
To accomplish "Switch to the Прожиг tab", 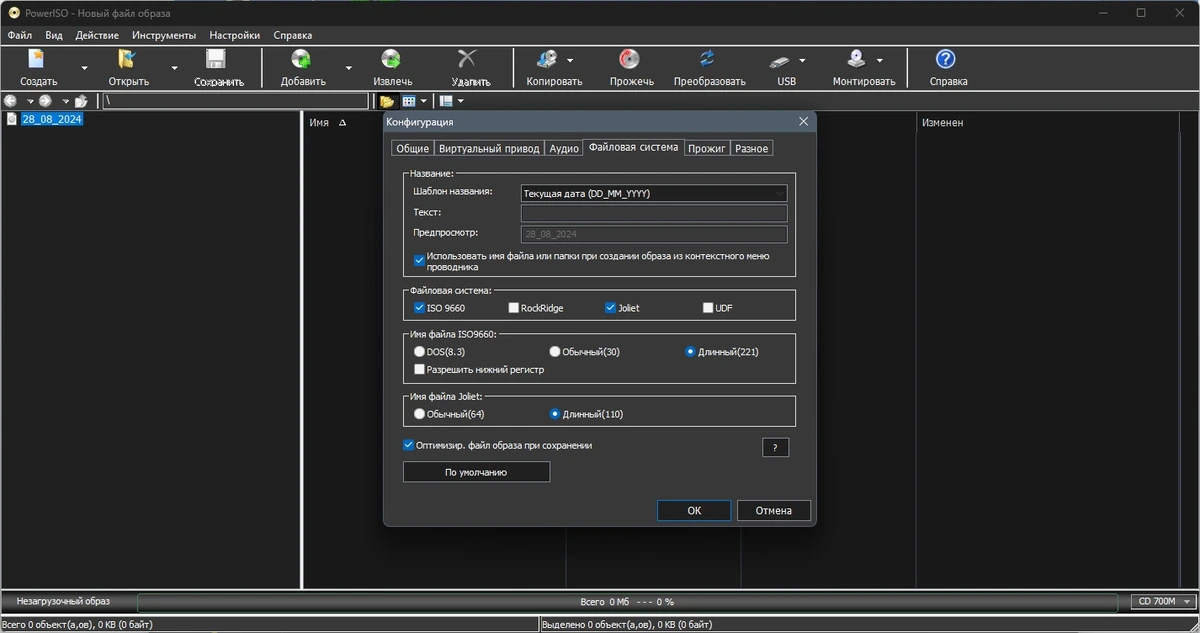I will [707, 148].
